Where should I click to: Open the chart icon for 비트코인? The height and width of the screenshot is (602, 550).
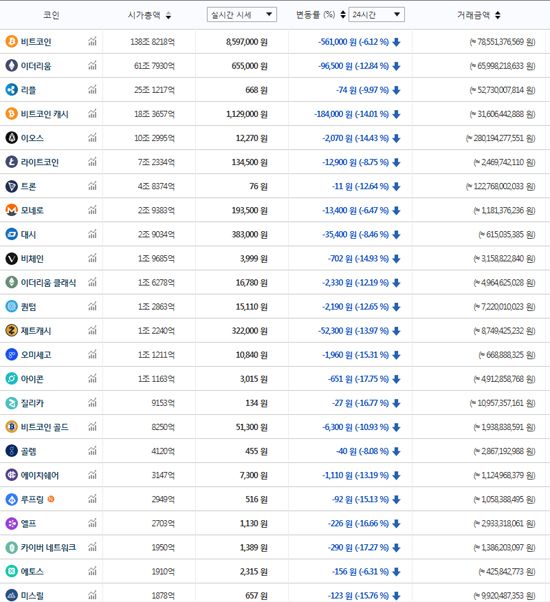click(x=92, y=41)
